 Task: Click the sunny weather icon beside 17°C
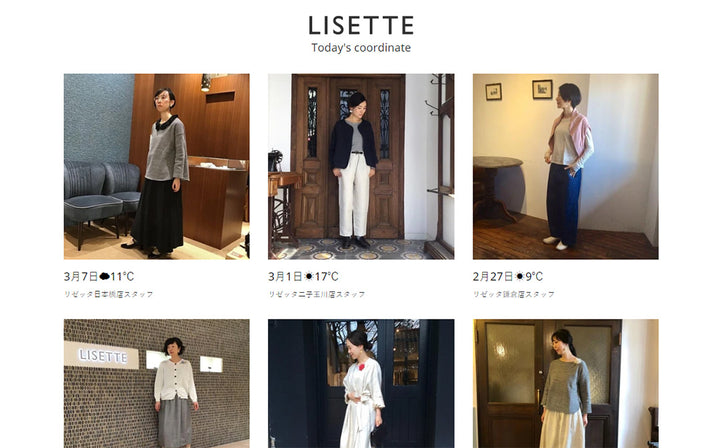309,276
